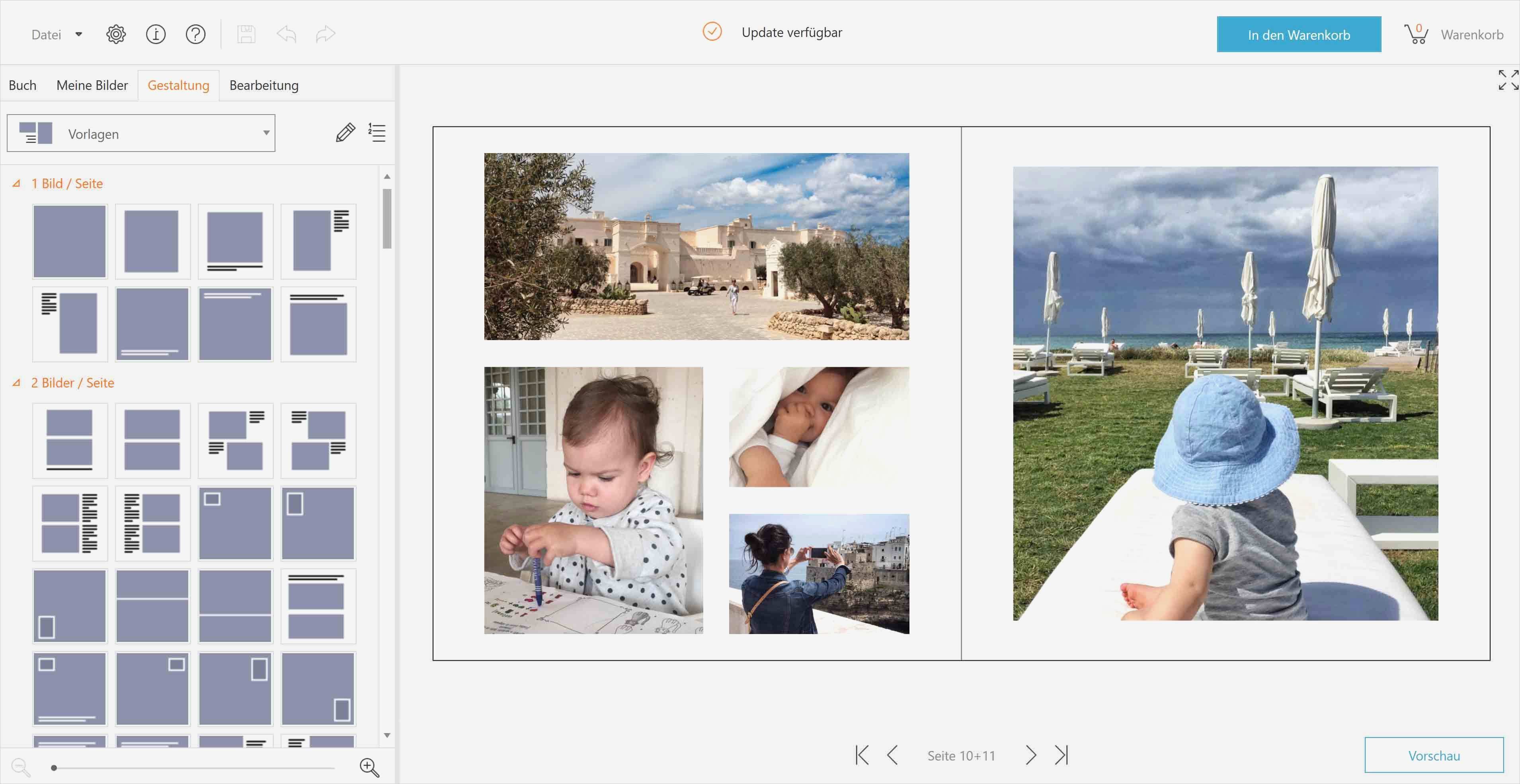1520x784 pixels.
Task: Jump to the last page
Action: point(1061,755)
